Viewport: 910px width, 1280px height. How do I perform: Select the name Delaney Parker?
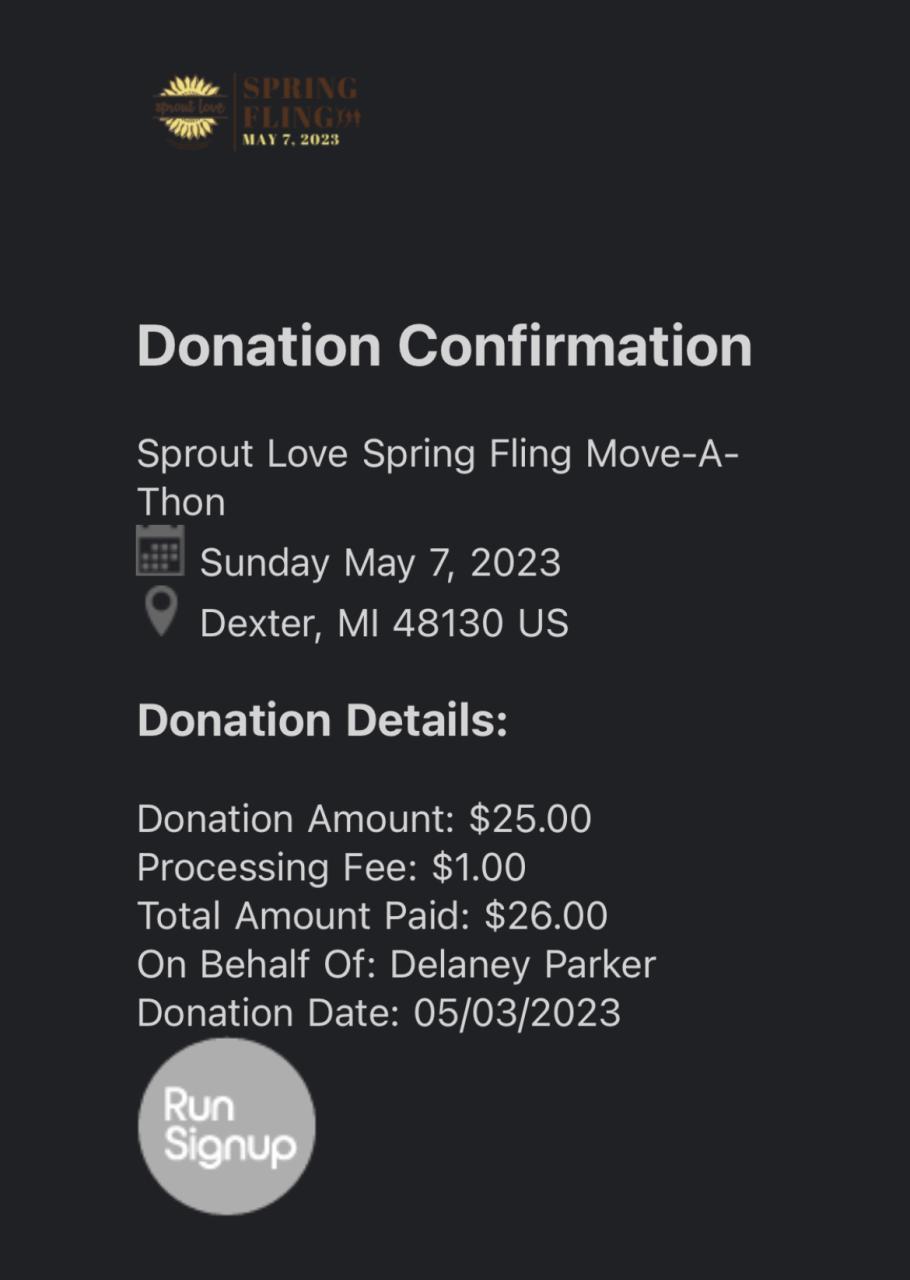(x=523, y=965)
